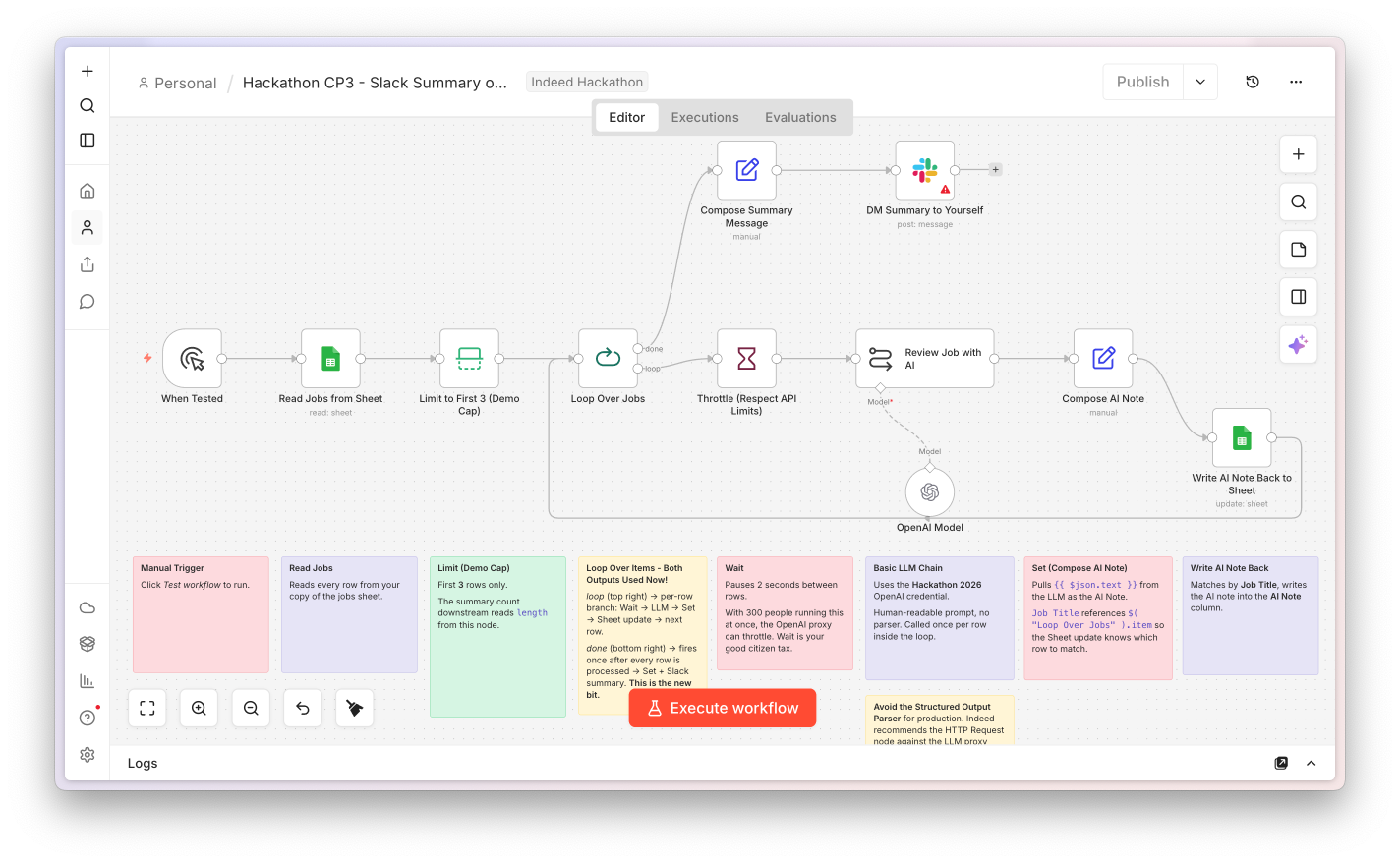Click Execute workflow button

(x=723, y=708)
